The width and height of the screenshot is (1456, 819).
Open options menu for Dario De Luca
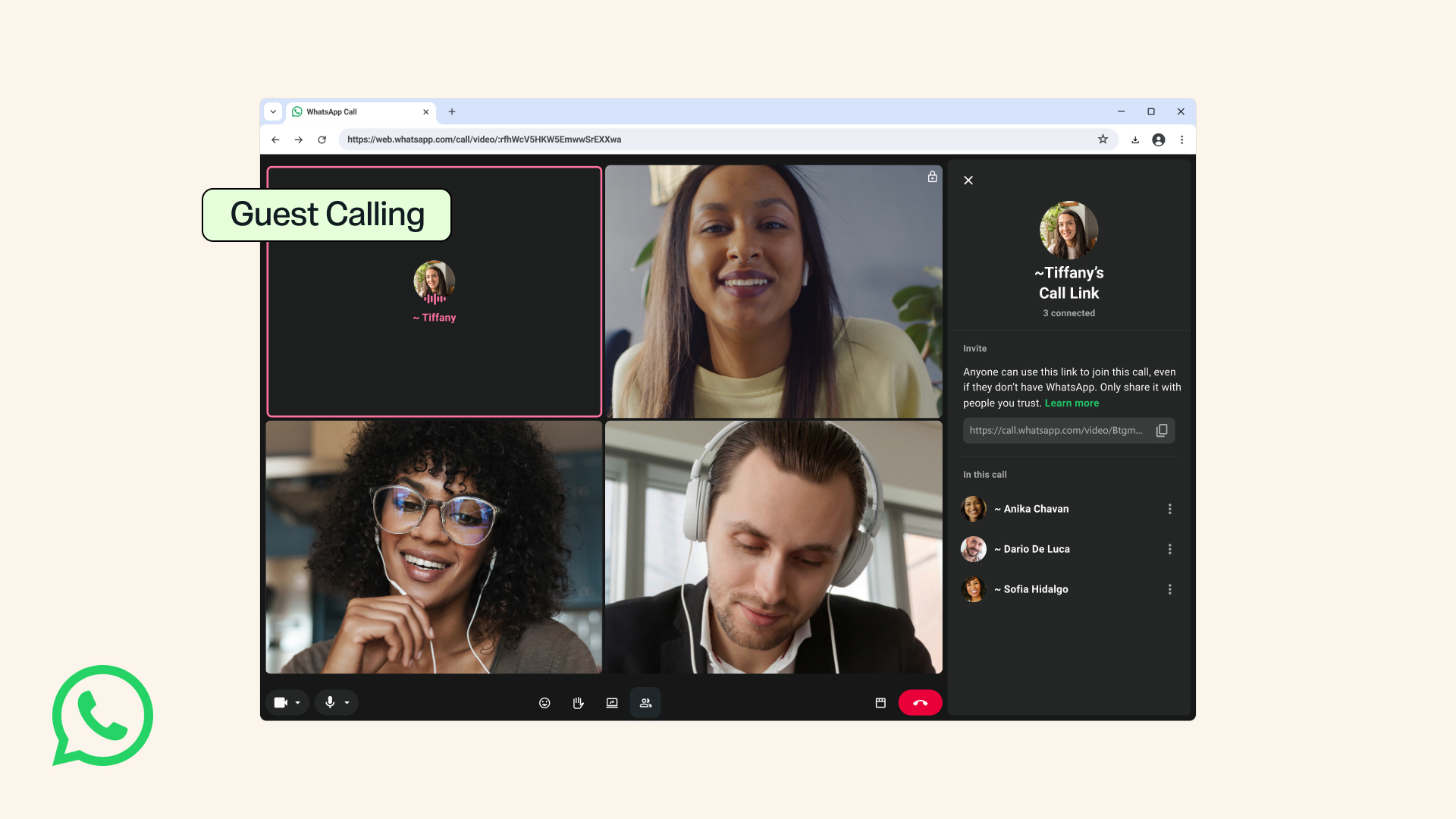1169,549
